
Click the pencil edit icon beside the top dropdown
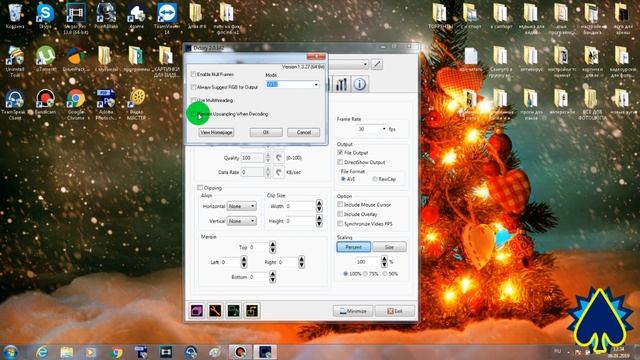(x=377, y=64)
